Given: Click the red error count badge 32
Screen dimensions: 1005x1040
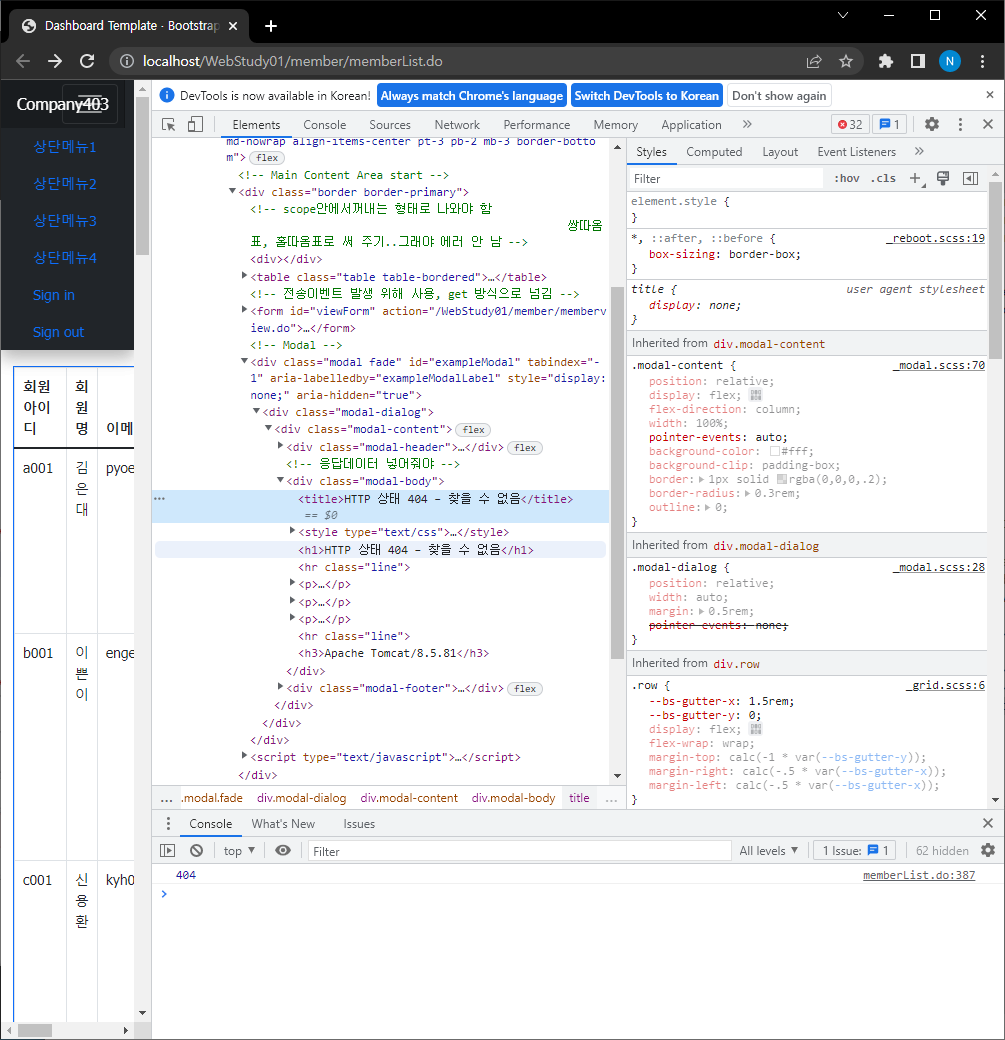Looking at the screenshot, I should [x=850, y=125].
